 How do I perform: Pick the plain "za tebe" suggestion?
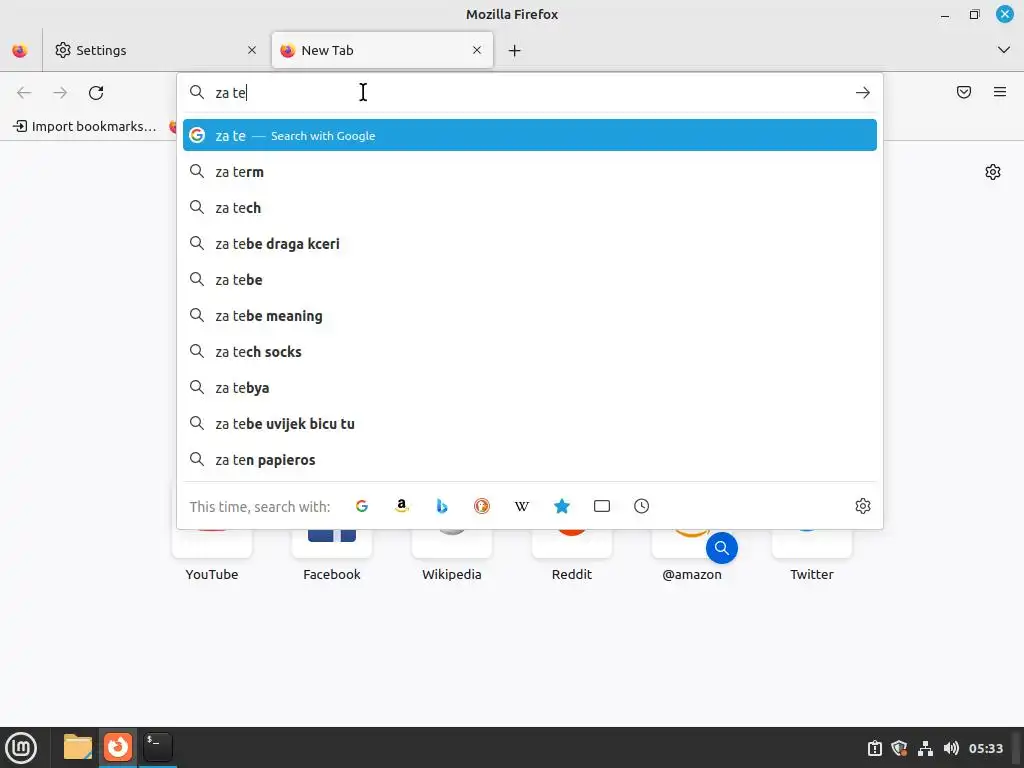click(x=530, y=280)
